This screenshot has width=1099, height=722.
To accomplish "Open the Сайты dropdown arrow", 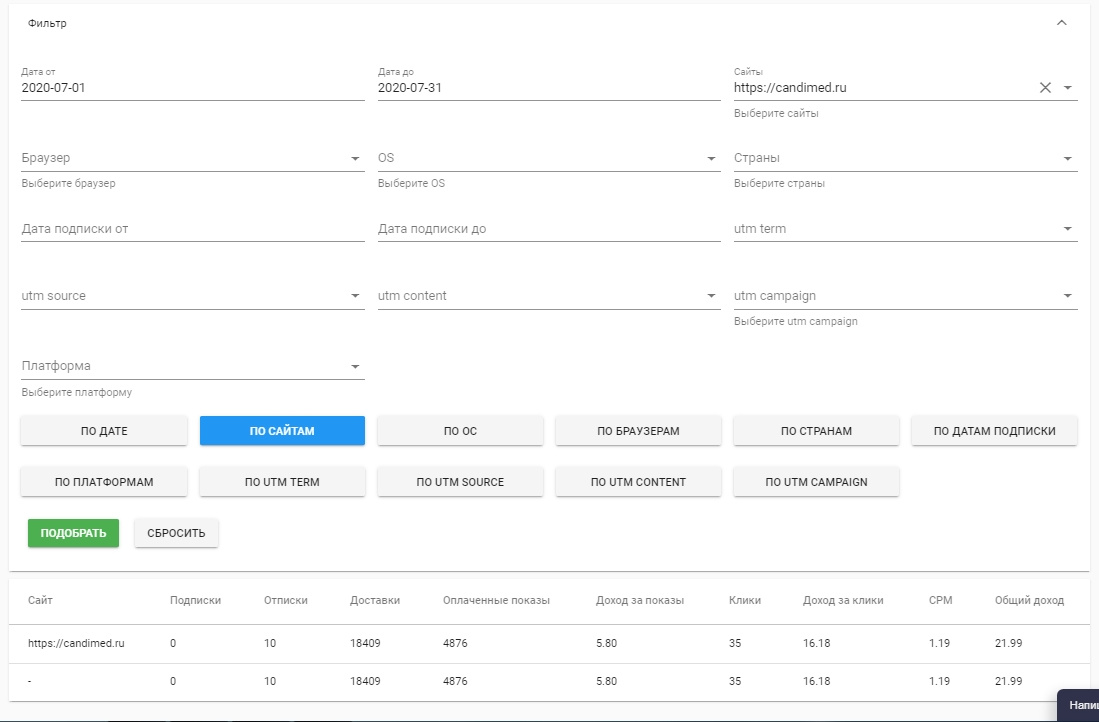I will click(1068, 88).
